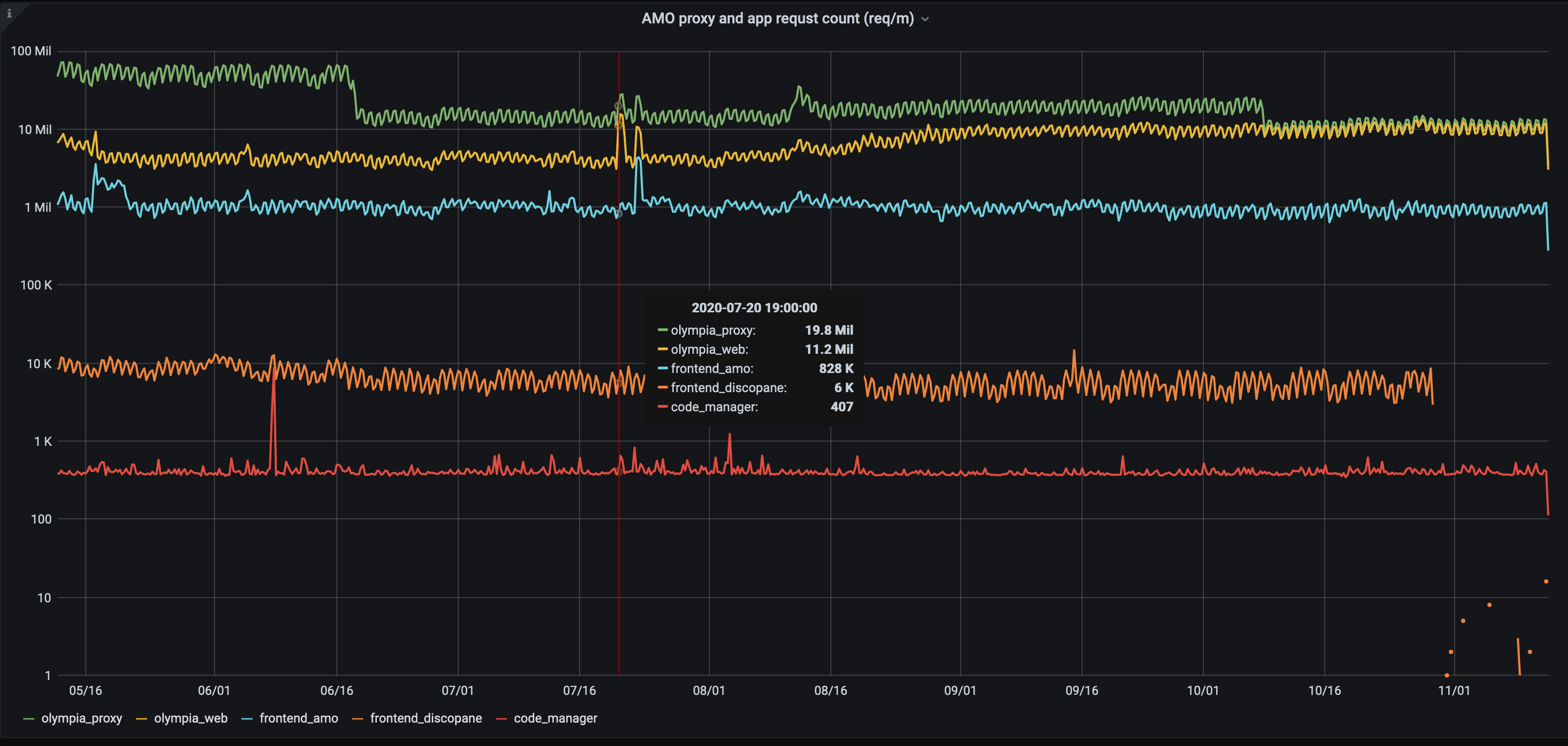Click green olympia_proxy legend color line

tap(29, 719)
